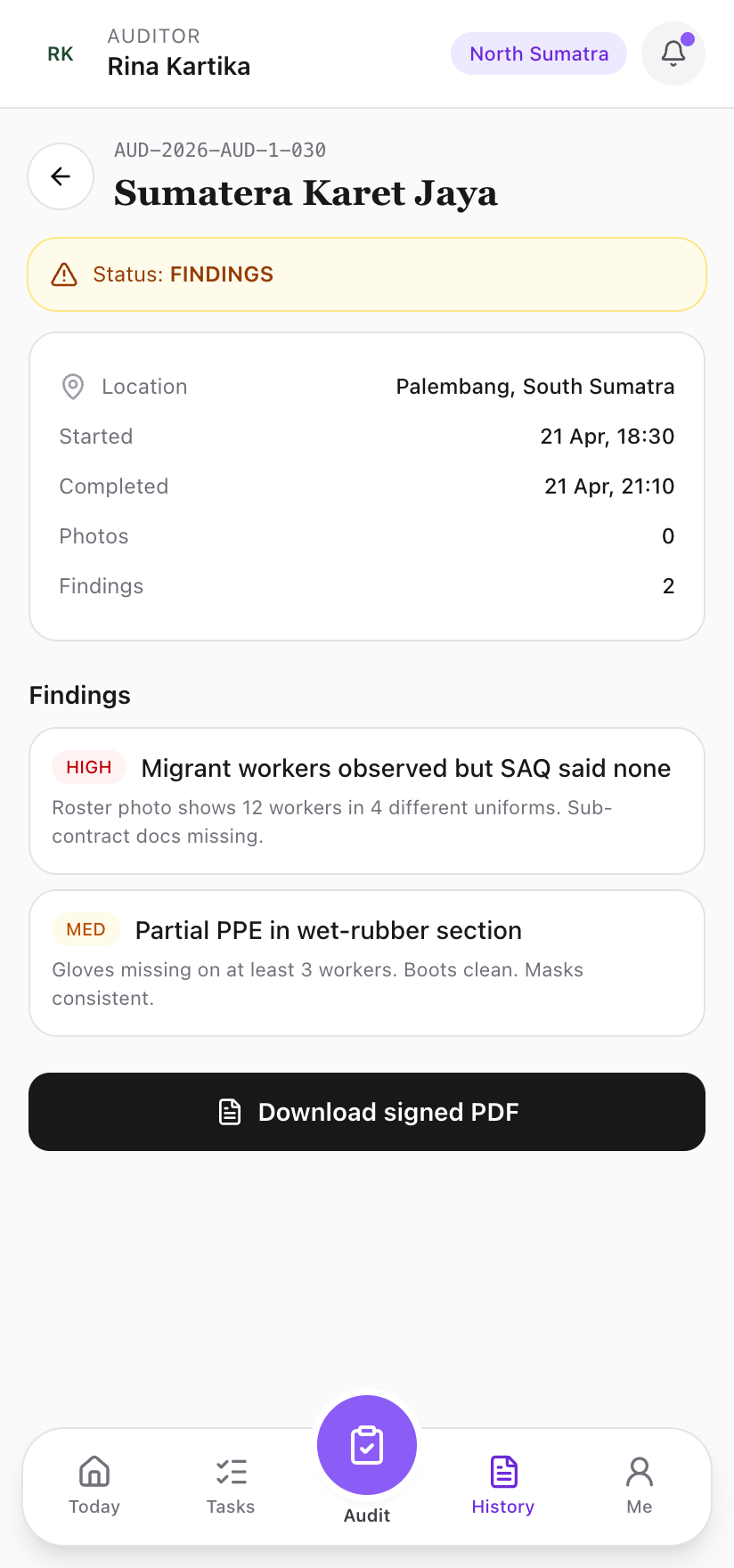Screen dimensions: 734x1568
Task: Tap the back arrow button
Action: (61, 176)
